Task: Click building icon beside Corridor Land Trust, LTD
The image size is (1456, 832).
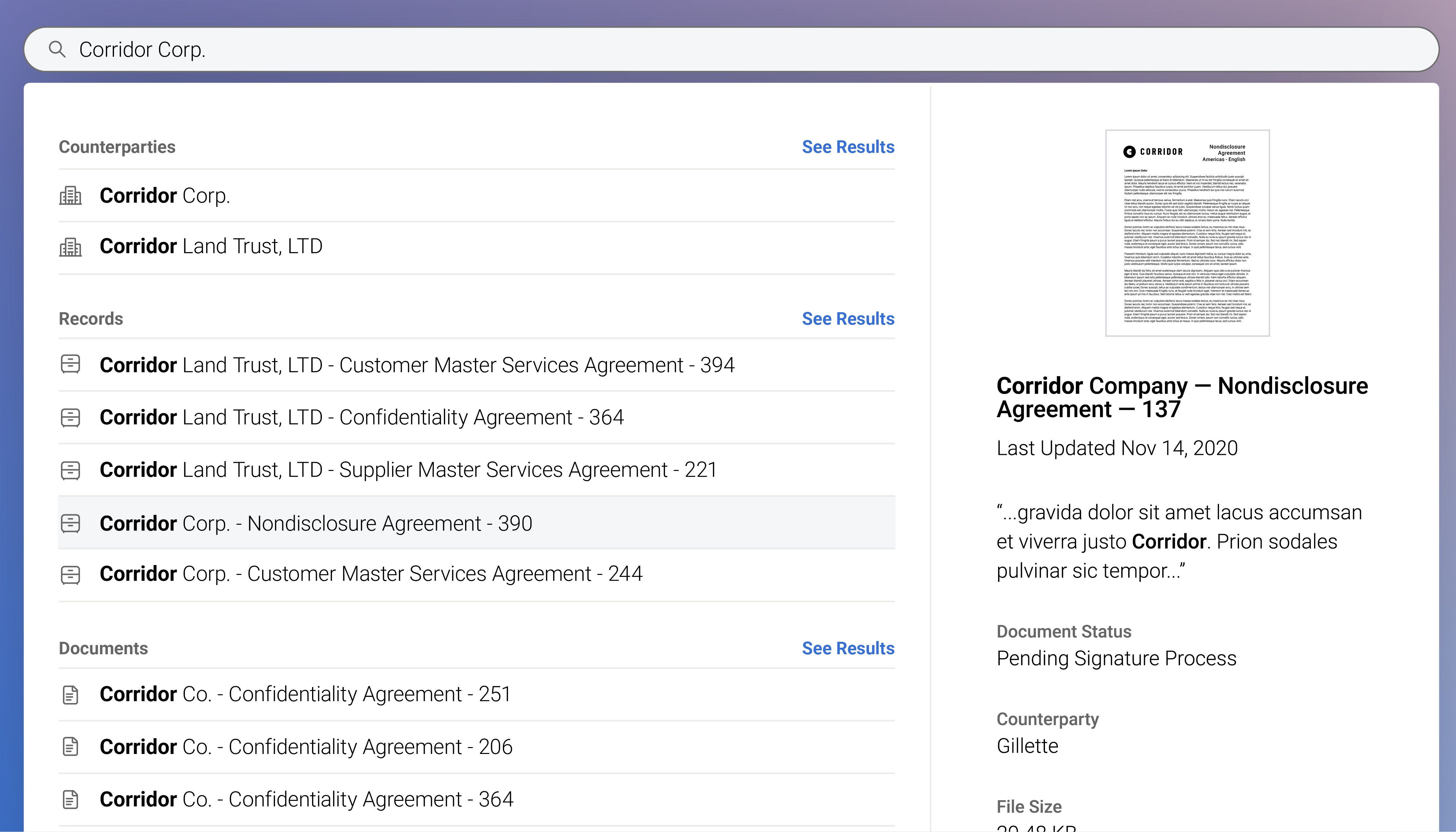Action: [70, 247]
